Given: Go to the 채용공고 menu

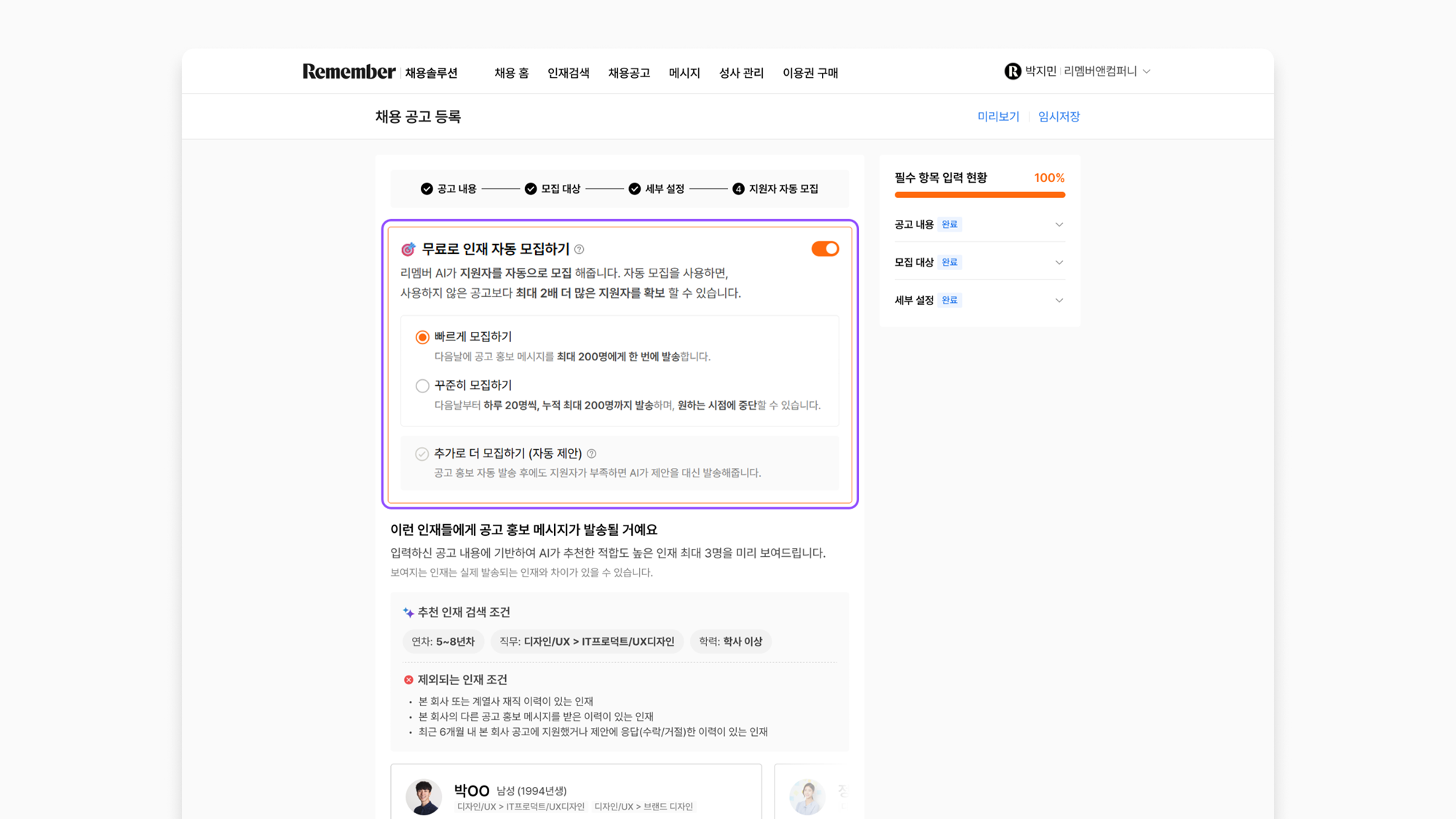Looking at the screenshot, I should coord(629,73).
